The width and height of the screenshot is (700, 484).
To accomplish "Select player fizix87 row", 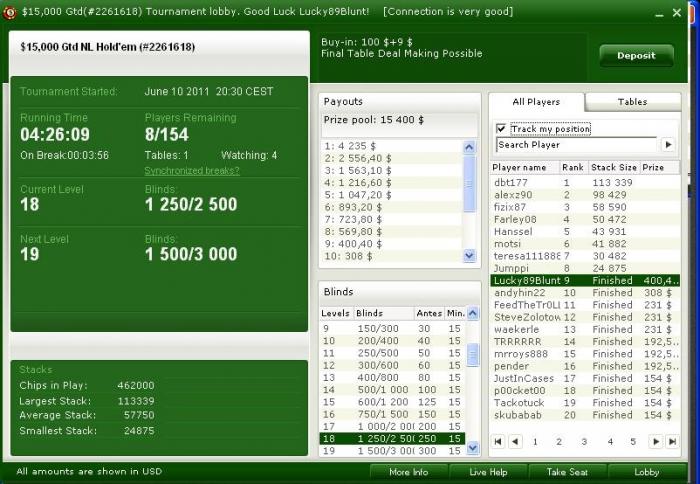I will pos(585,207).
